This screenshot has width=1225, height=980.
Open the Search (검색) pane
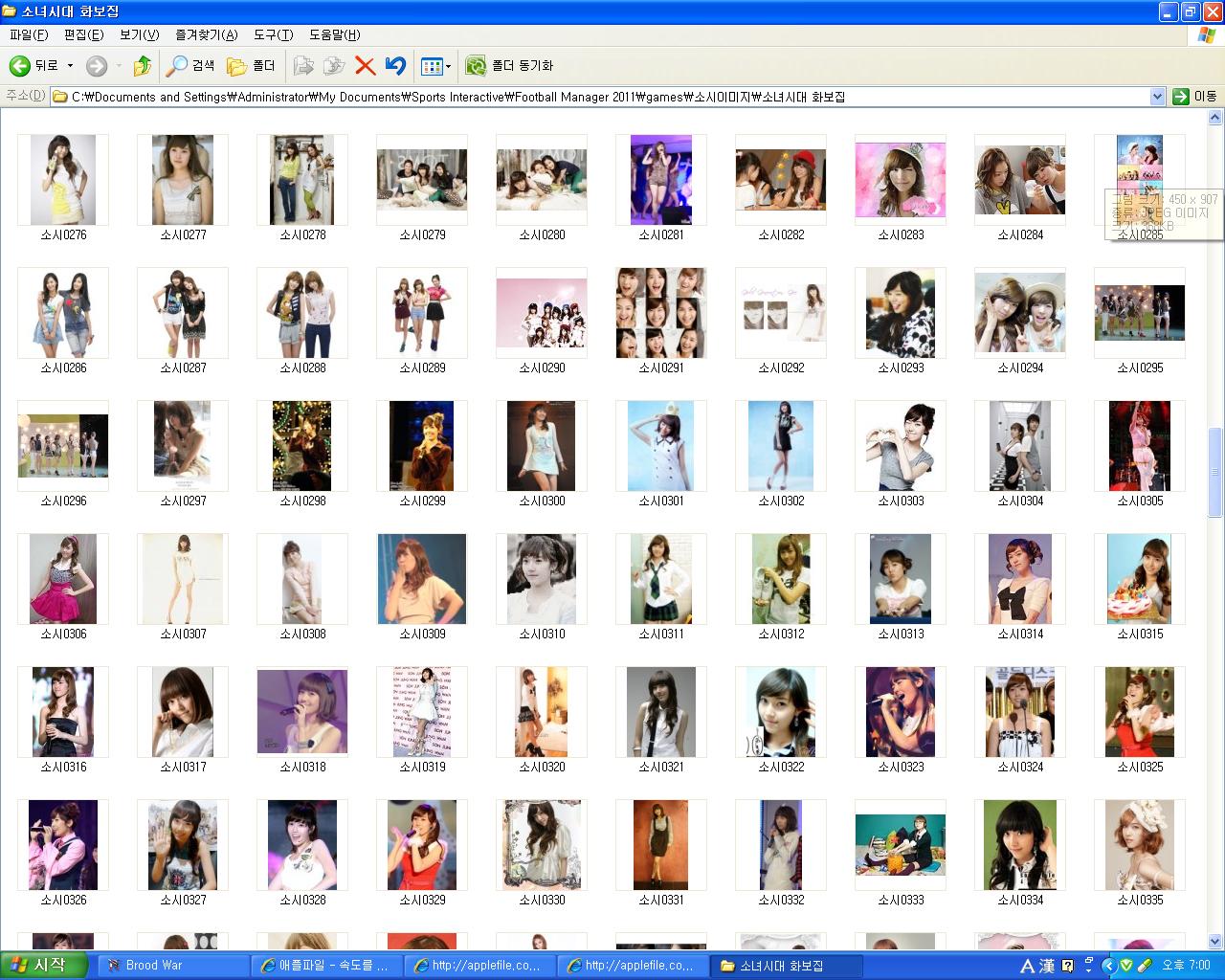pyautogui.click(x=190, y=65)
